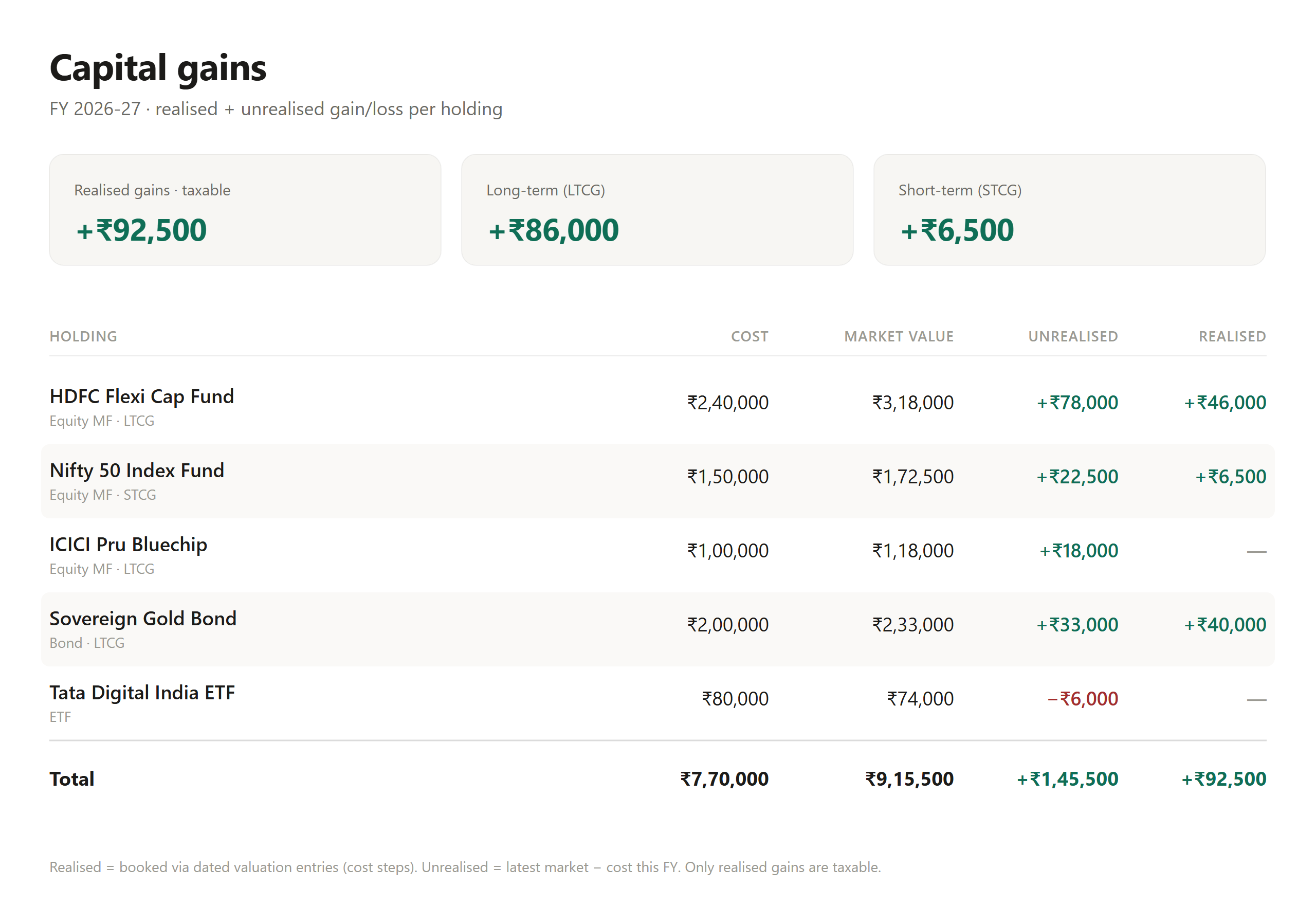Click the HOLDING column header

click(x=83, y=336)
